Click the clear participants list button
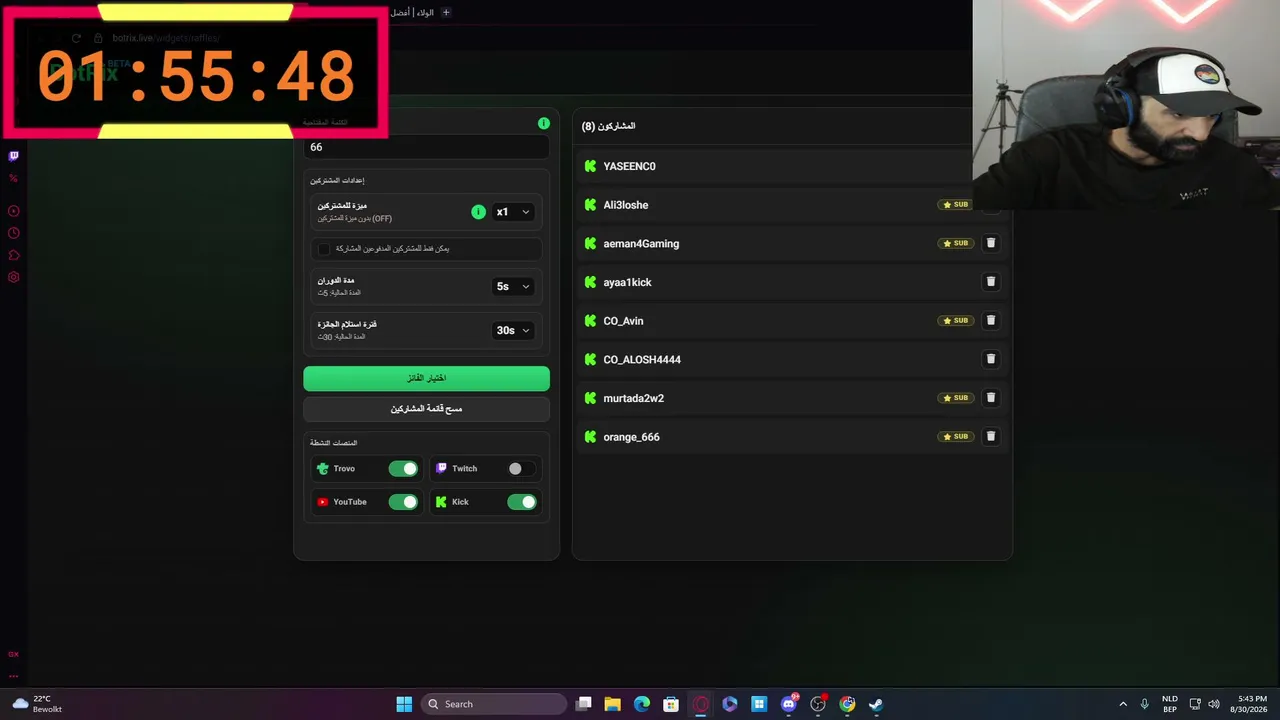This screenshot has width=1280, height=720. [427, 409]
